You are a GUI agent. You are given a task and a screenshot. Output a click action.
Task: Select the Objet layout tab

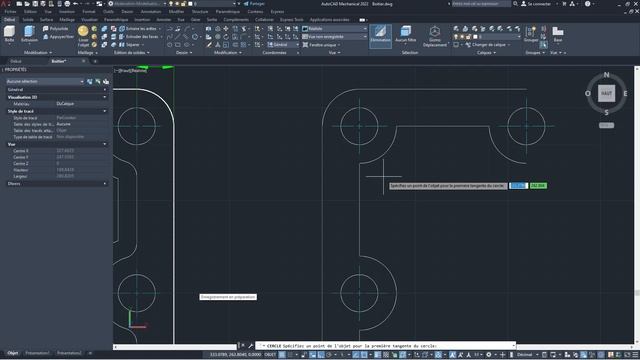[13, 353]
